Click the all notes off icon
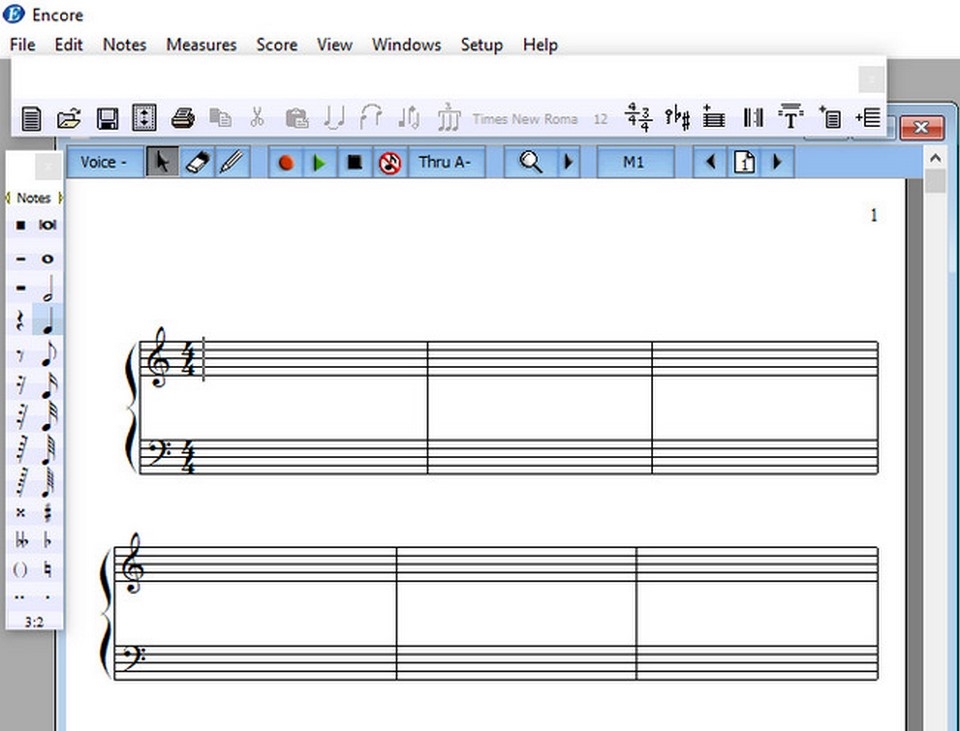Screen dimensions: 960x731 coord(390,163)
